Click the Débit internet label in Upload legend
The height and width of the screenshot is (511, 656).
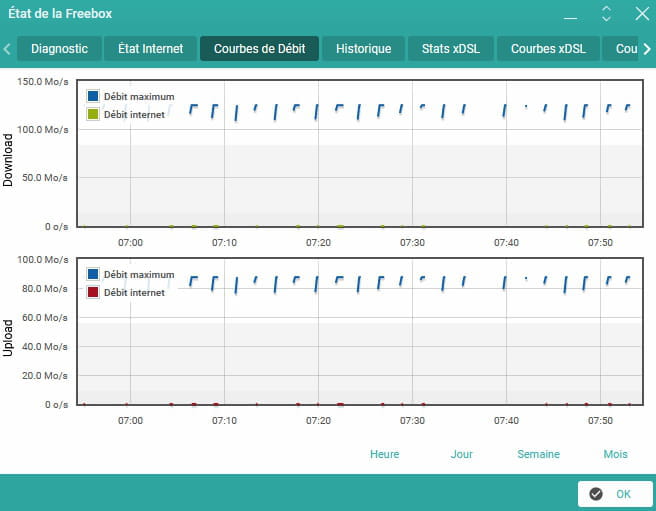134,293
